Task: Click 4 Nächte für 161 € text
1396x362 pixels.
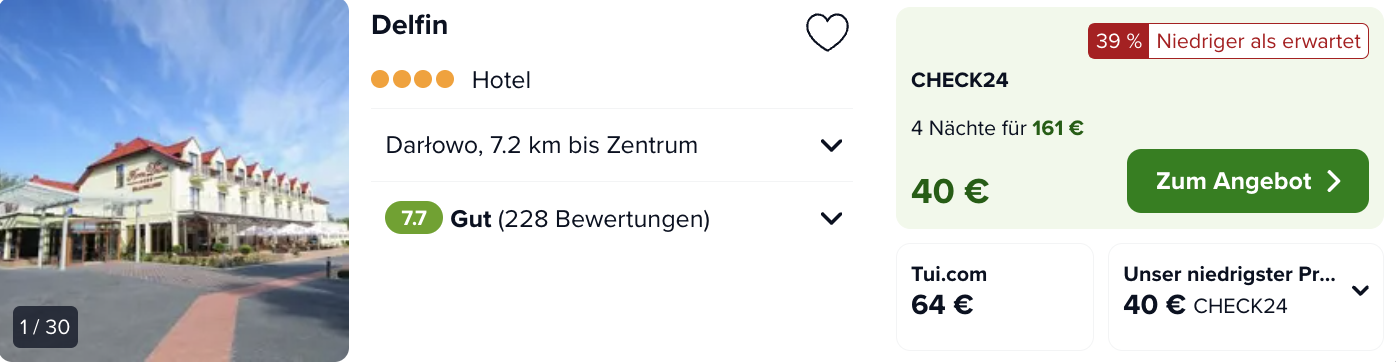Action: click(998, 128)
